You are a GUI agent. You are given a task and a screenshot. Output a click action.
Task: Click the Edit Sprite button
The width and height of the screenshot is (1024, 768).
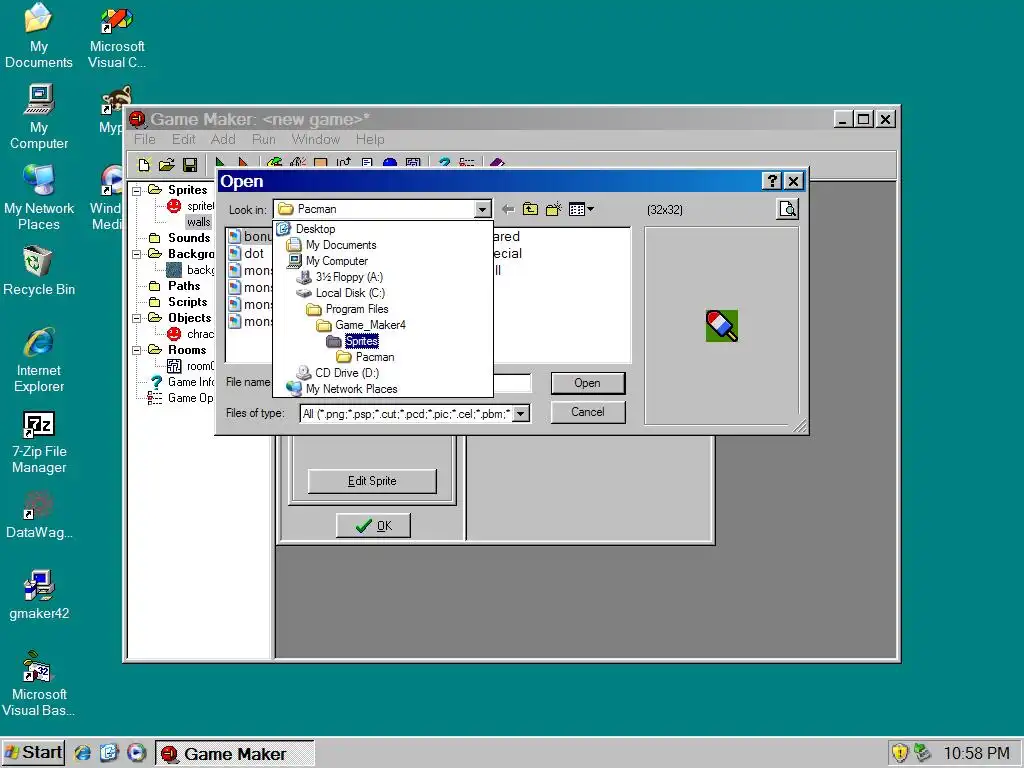tap(372, 481)
